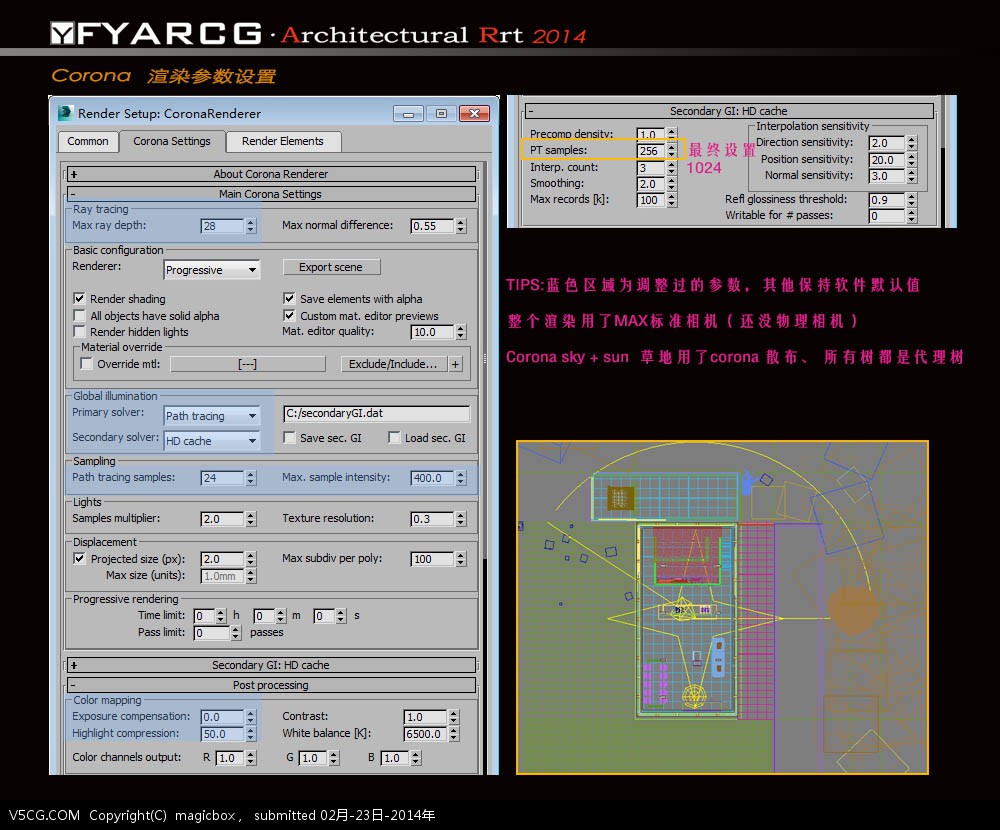The image size is (1000, 830).
Task: Click the Contrast value field
Action: click(x=425, y=717)
